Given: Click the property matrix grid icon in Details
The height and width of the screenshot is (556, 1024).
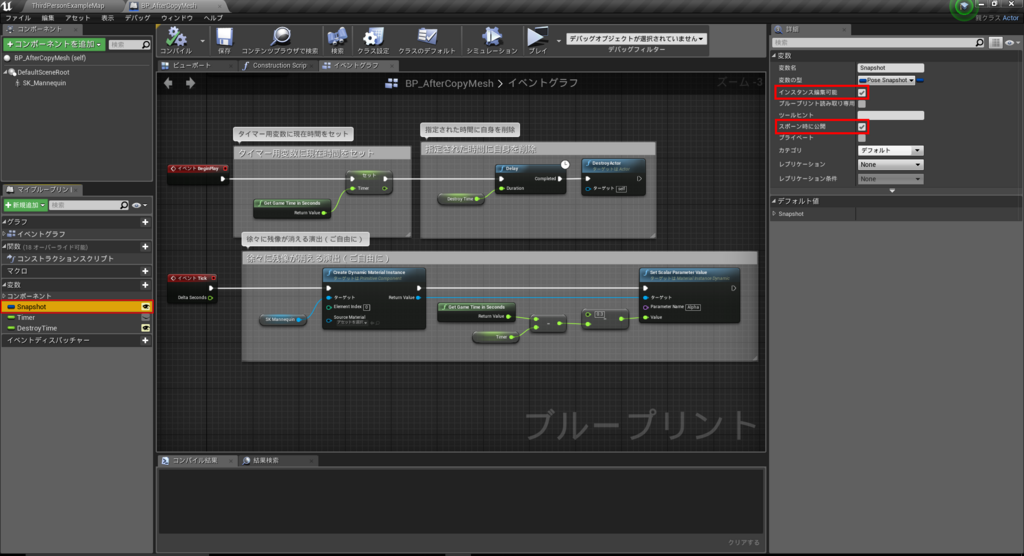Looking at the screenshot, I should (995, 42).
